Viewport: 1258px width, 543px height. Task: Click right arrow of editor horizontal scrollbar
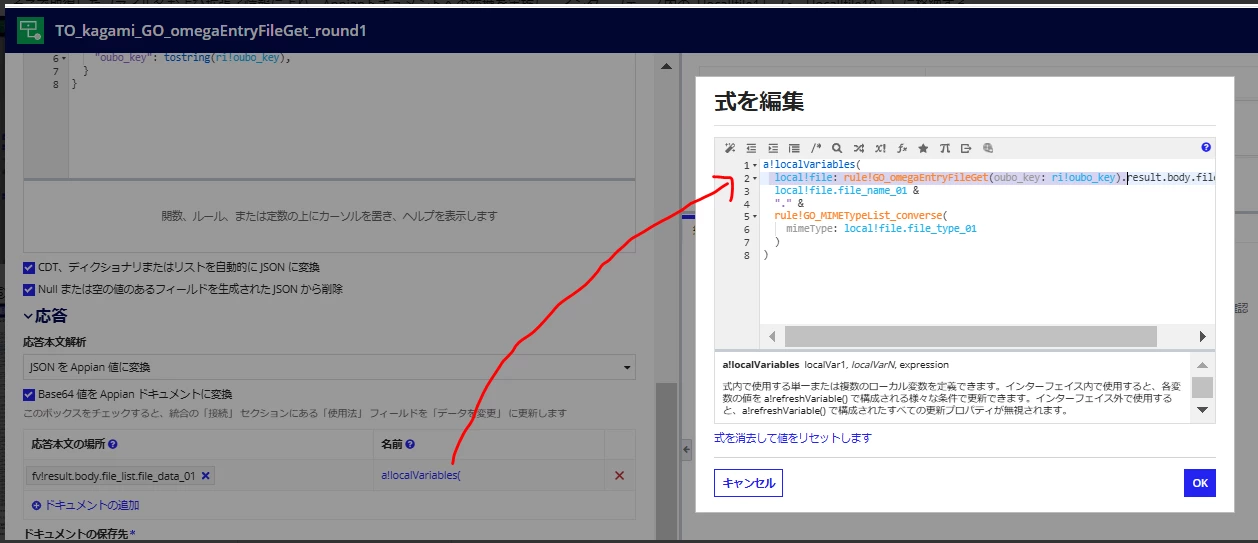tap(1202, 337)
